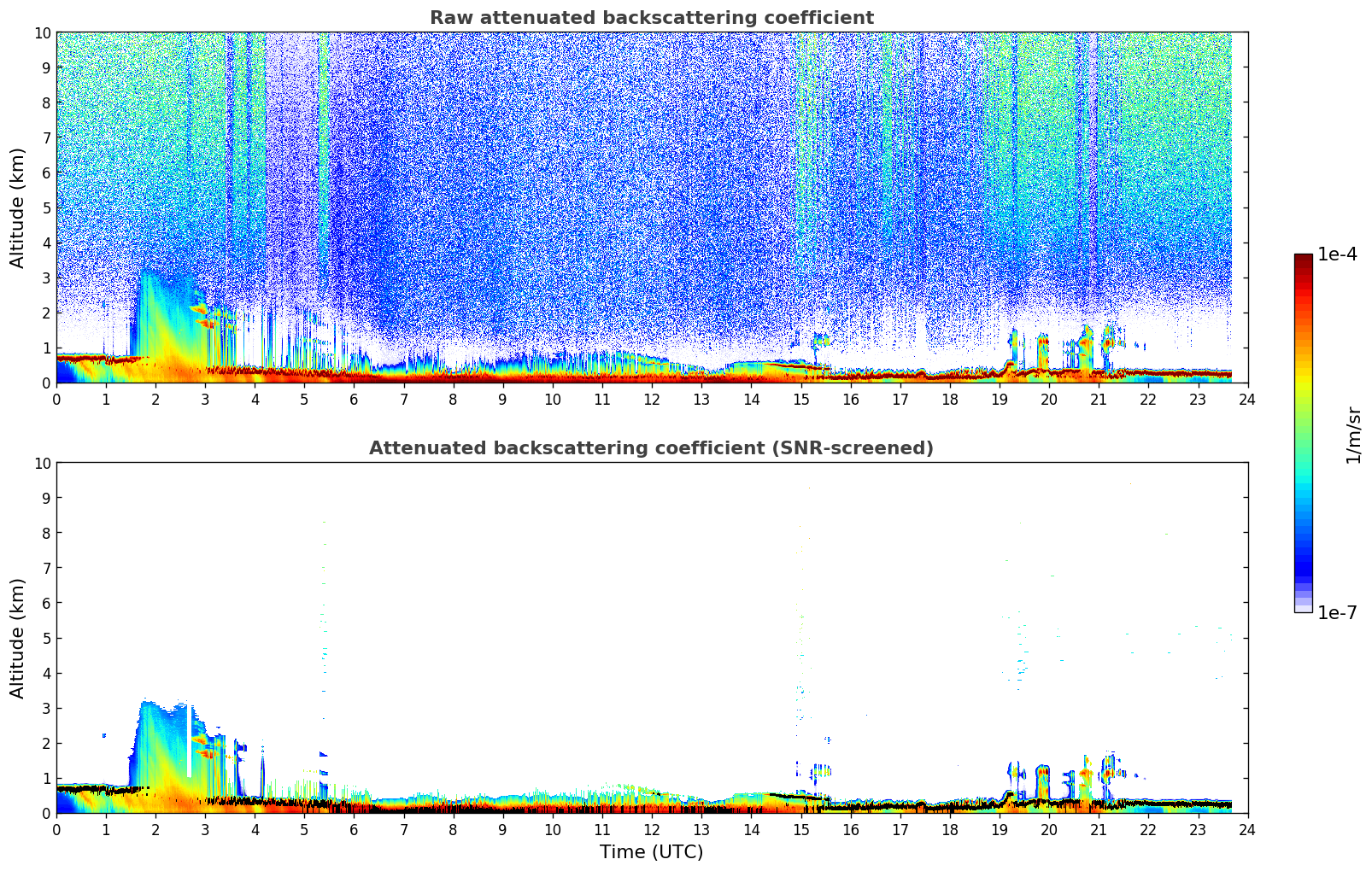Click the '0' time tick of the top plot
Viewport: 1372px width, 871px height.
(x=56, y=399)
